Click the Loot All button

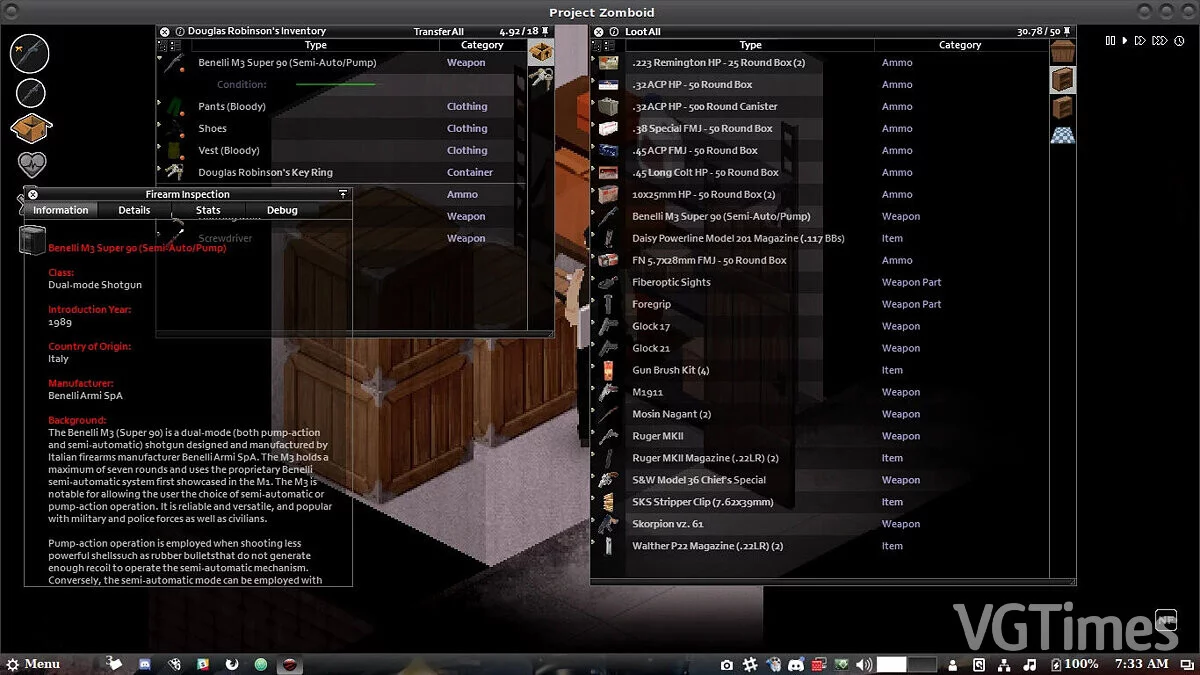point(642,32)
